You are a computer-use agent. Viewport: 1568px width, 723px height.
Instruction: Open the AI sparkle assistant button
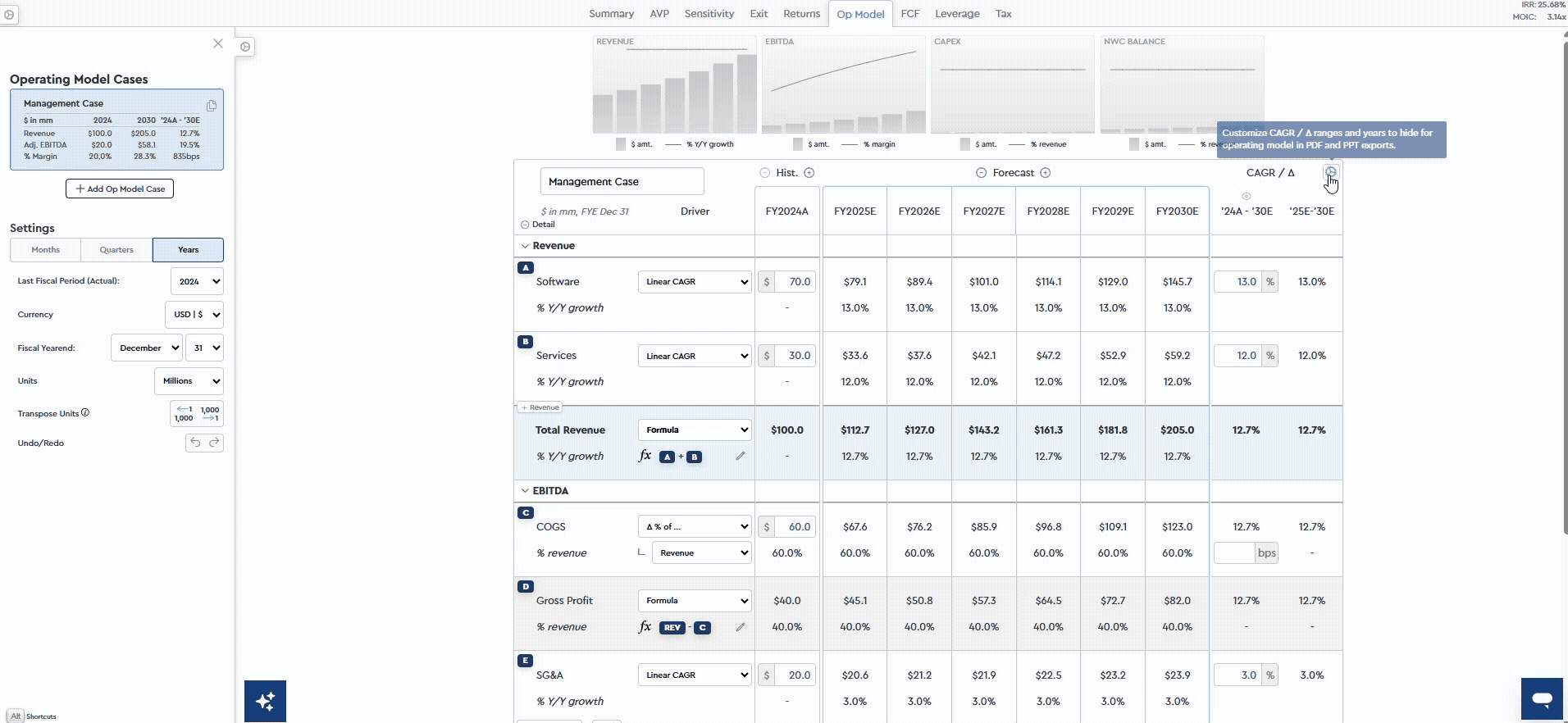tap(265, 701)
